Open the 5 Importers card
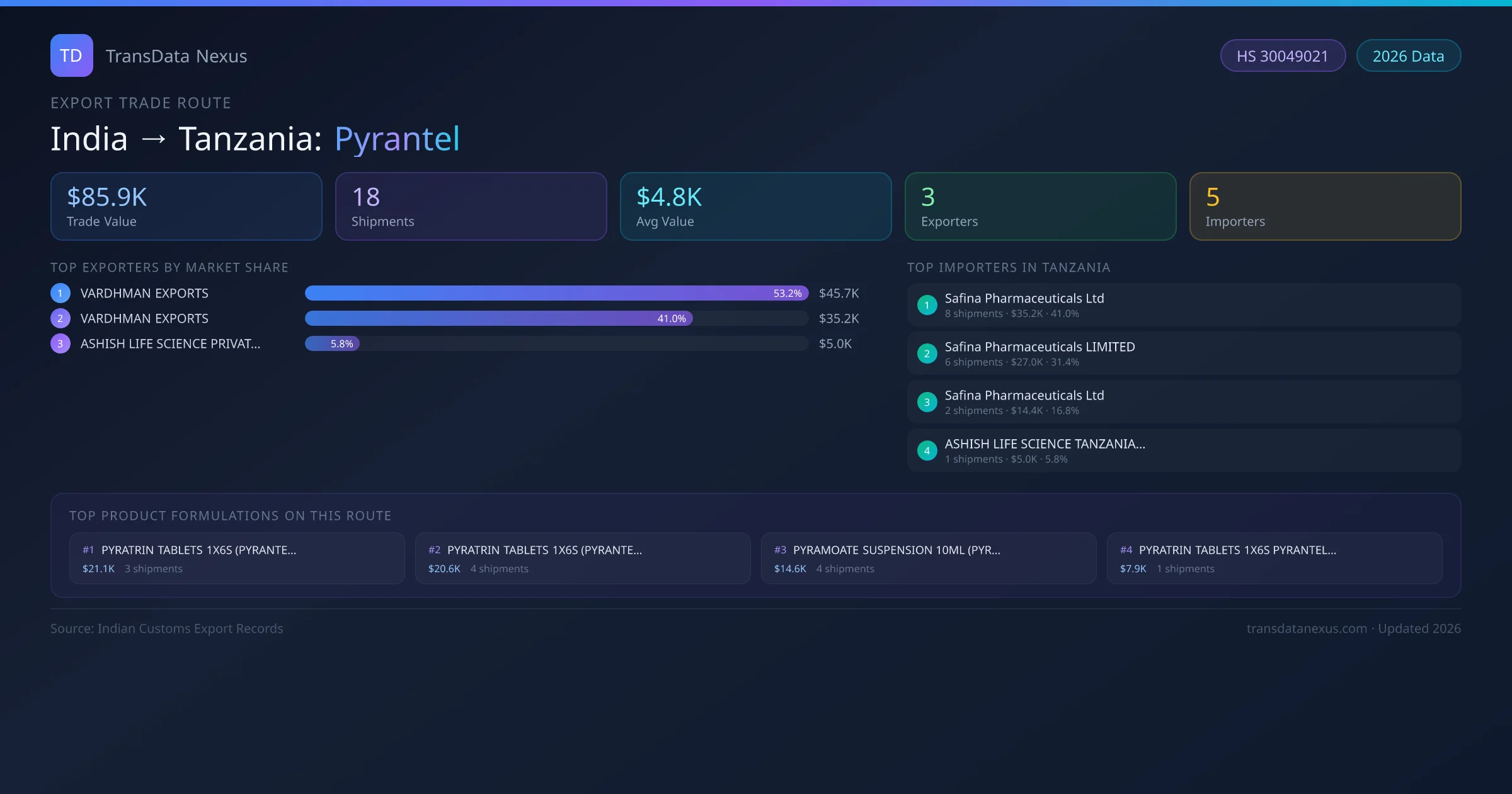Viewport: 1512px width, 794px height. [x=1325, y=206]
